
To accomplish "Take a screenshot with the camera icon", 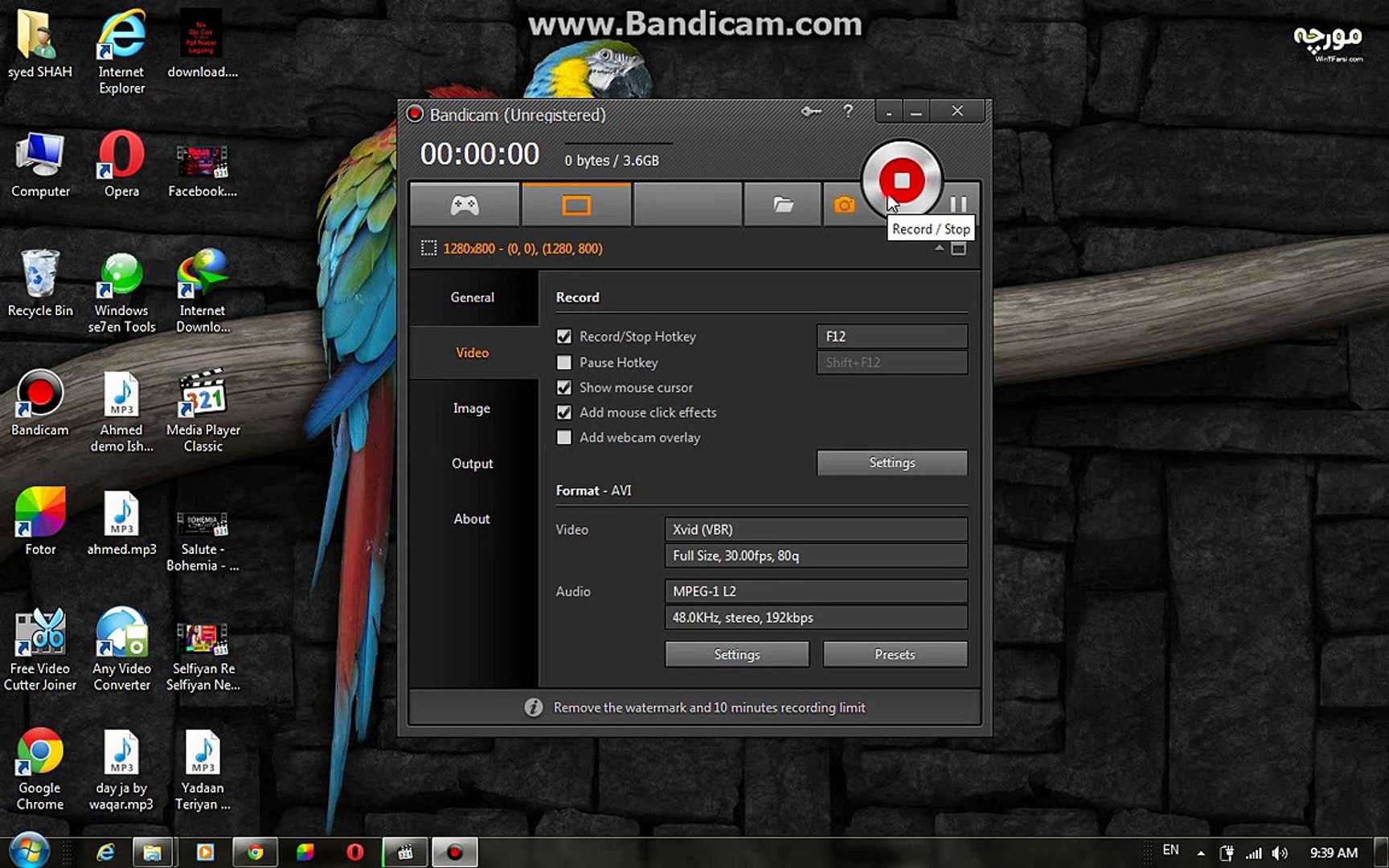I will [843, 204].
